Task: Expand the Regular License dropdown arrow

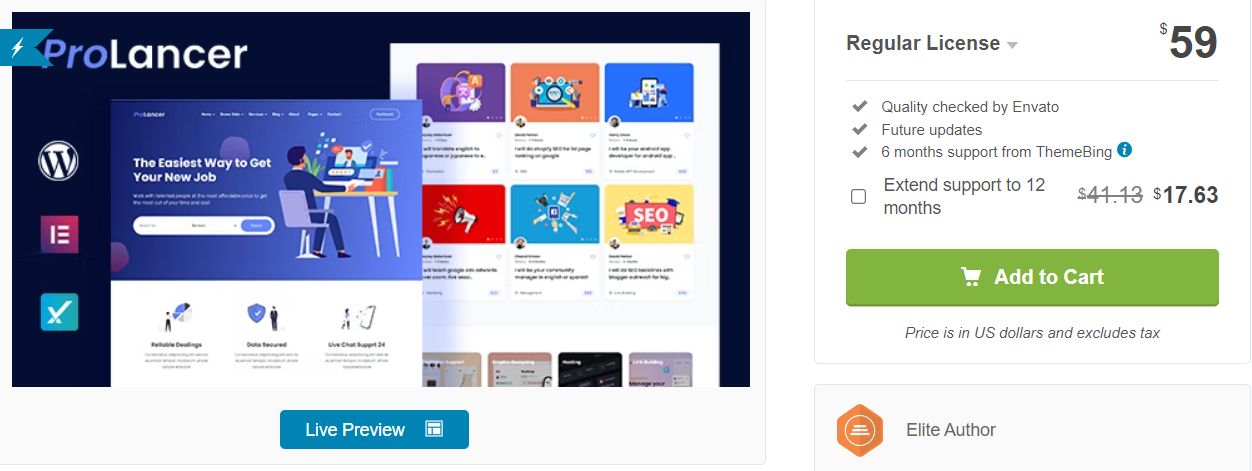Action: click(1012, 45)
